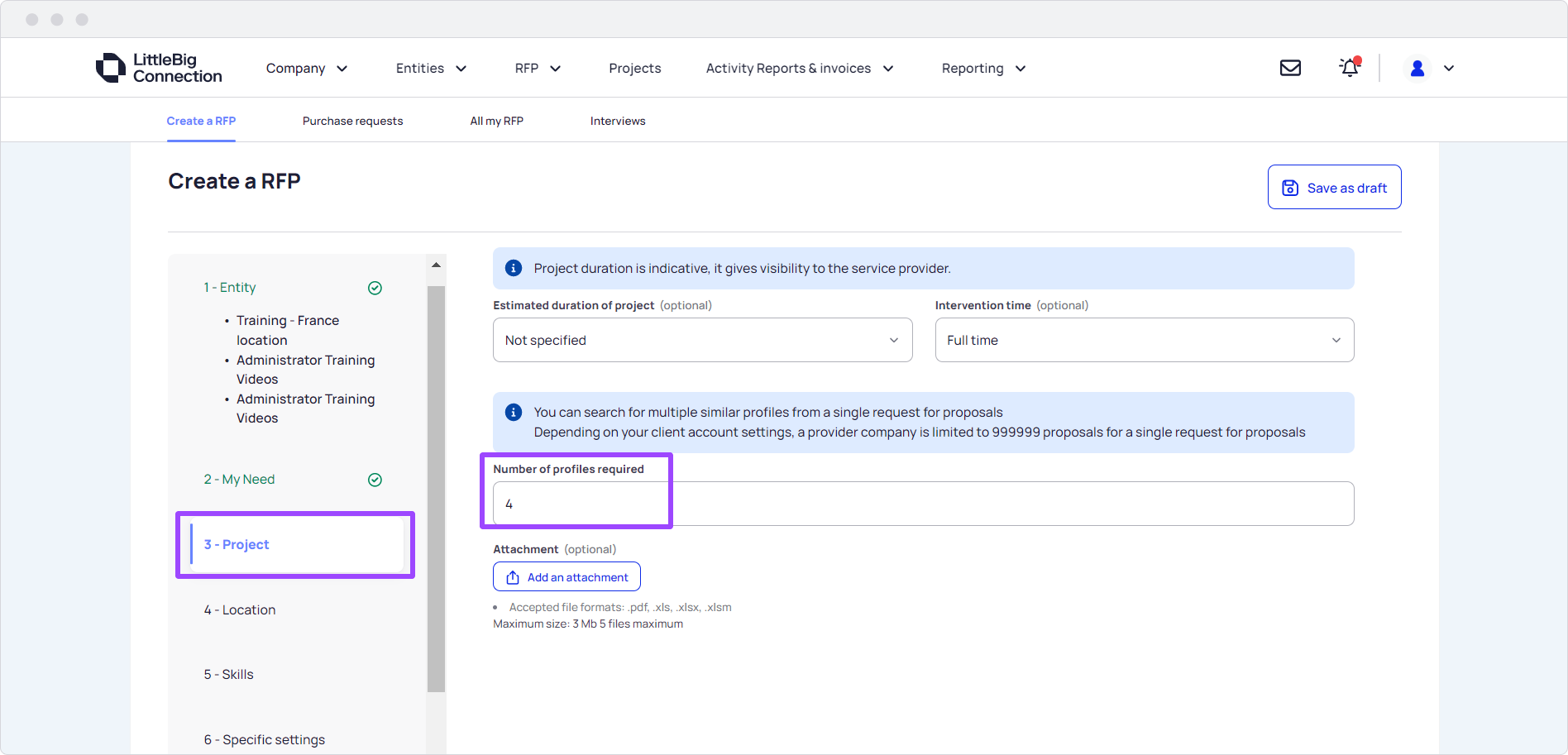Image resolution: width=1568 pixels, height=755 pixels.
Task: Click the Add an attachment button
Action: click(x=566, y=577)
